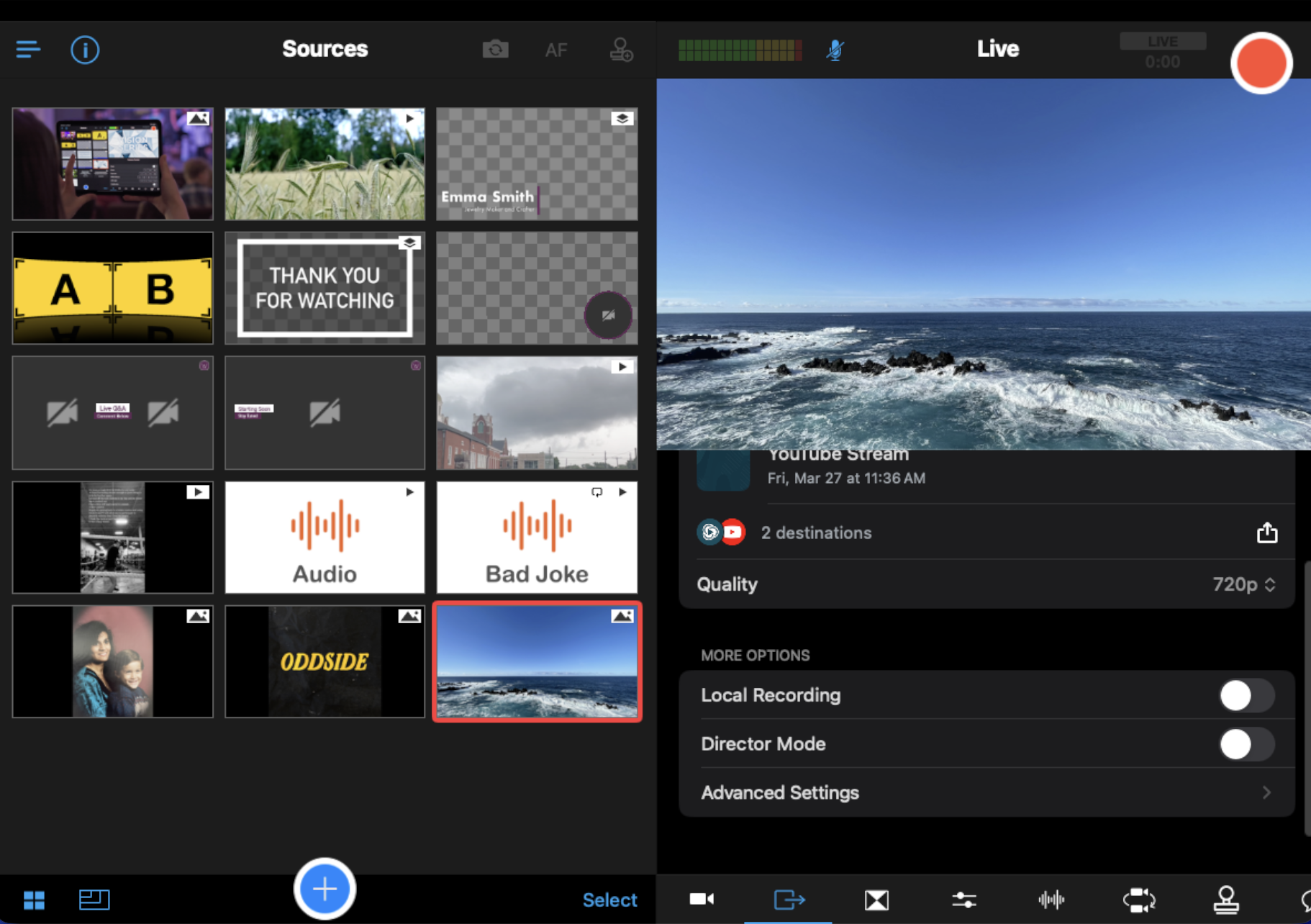
Task: Switch to grid view of sources
Action: 34,900
